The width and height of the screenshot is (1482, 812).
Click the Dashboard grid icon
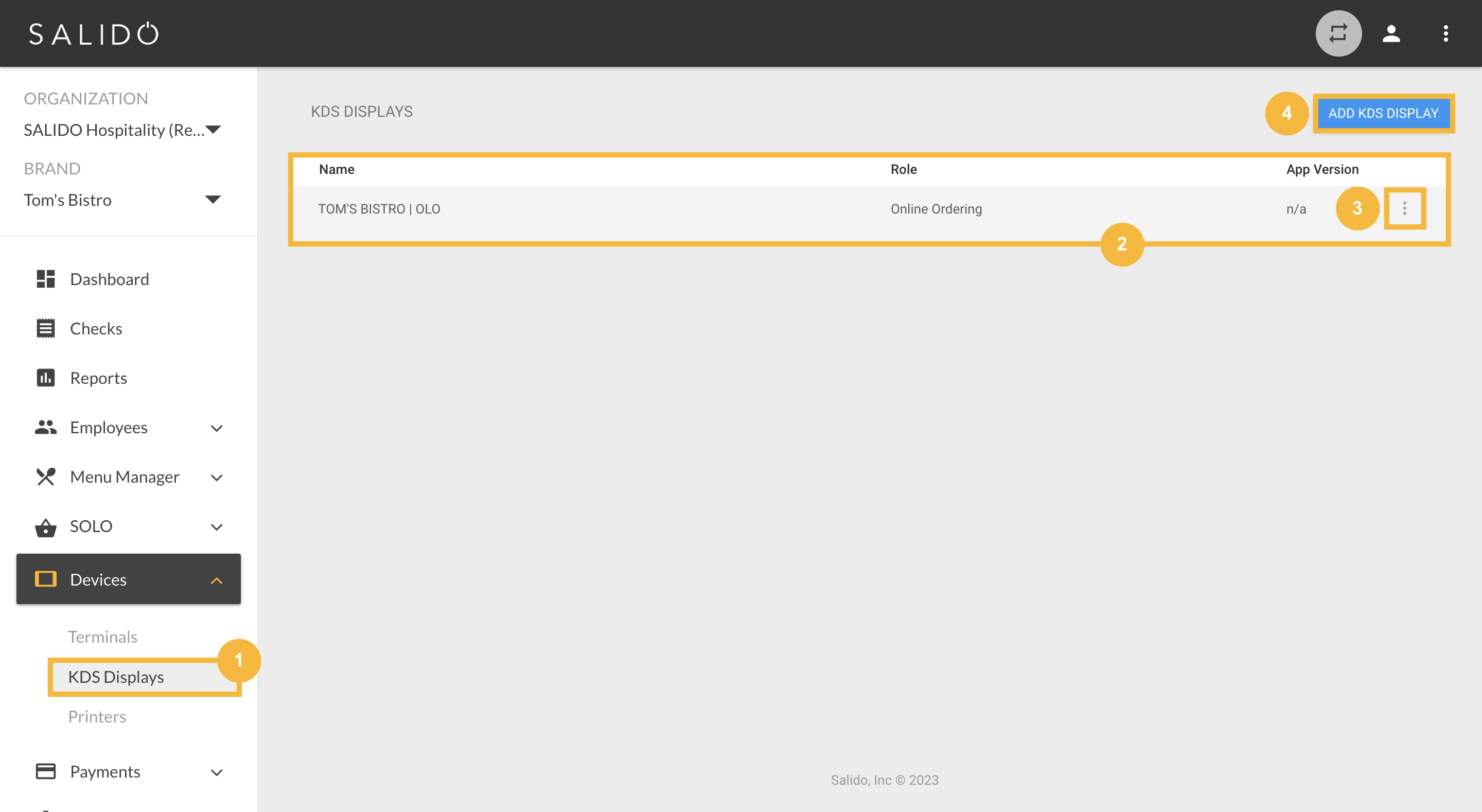(45, 279)
